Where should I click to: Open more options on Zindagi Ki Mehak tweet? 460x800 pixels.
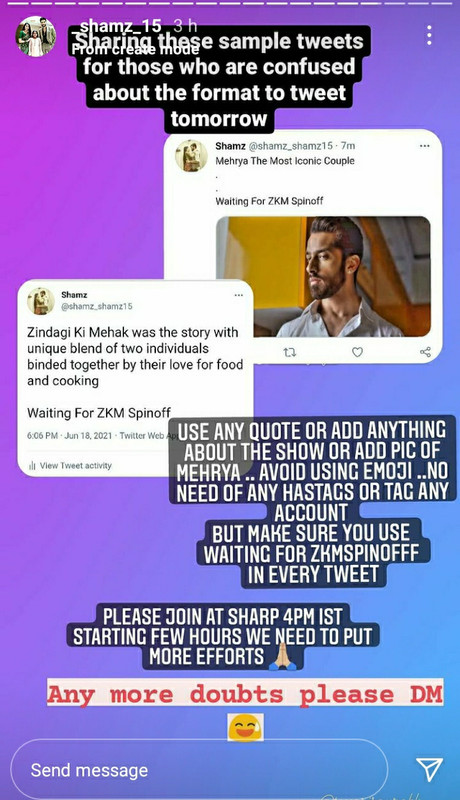coord(239,295)
